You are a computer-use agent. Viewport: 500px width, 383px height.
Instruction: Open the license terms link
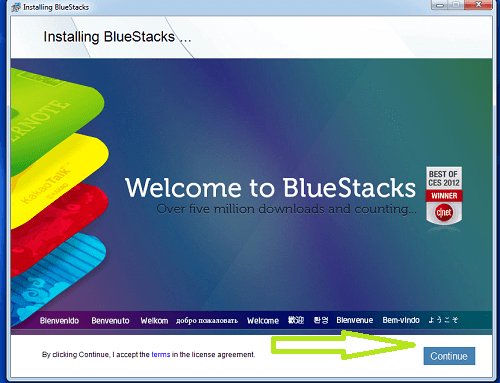coord(161,355)
